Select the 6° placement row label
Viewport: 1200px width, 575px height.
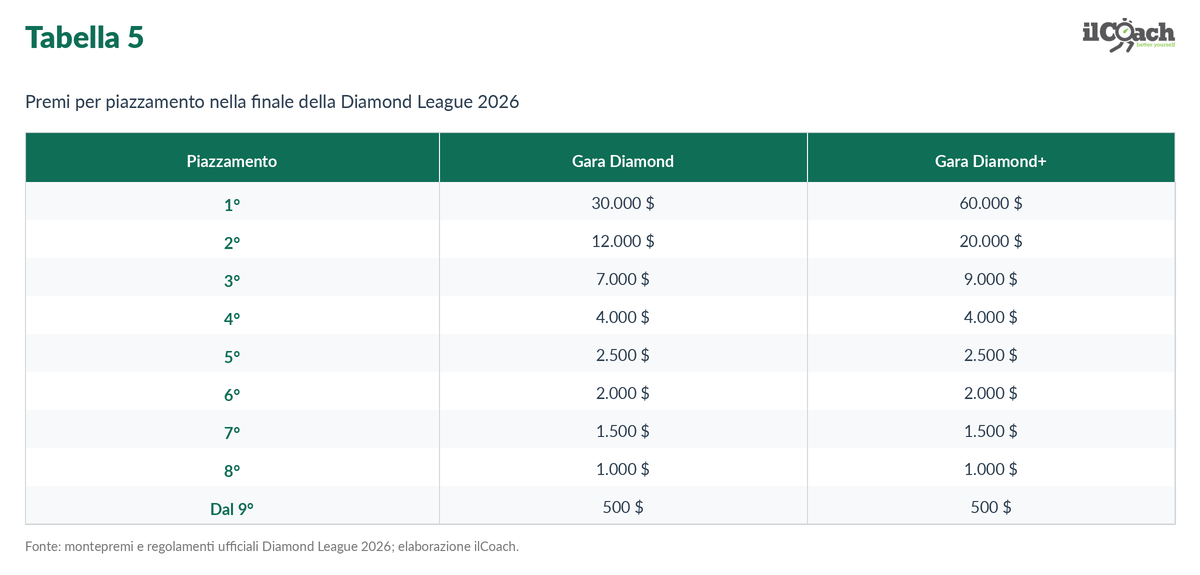tap(232, 394)
